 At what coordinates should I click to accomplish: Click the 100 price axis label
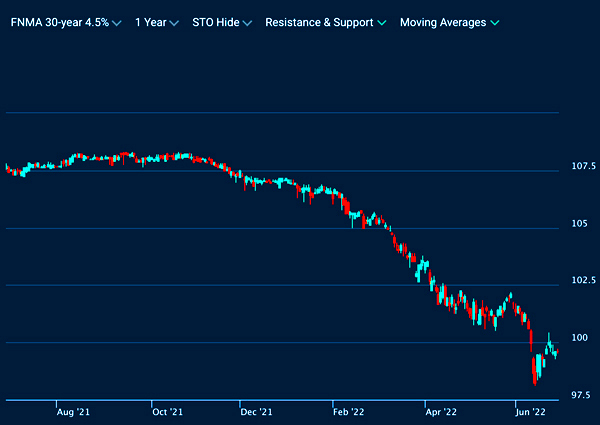click(x=578, y=338)
